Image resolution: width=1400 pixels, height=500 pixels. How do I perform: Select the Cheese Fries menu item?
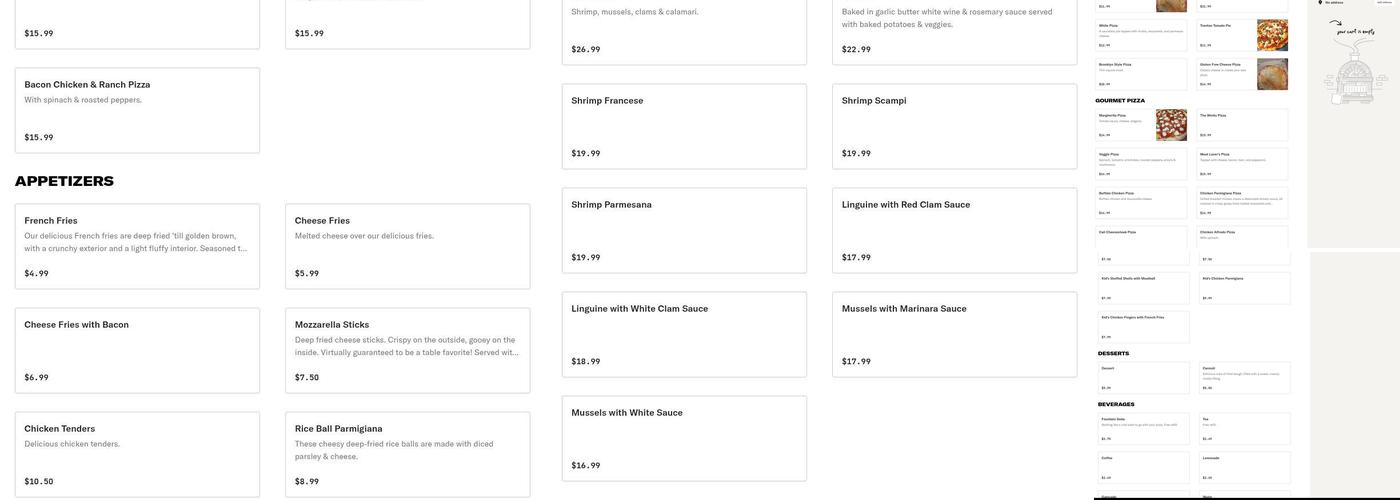click(x=407, y=246)
